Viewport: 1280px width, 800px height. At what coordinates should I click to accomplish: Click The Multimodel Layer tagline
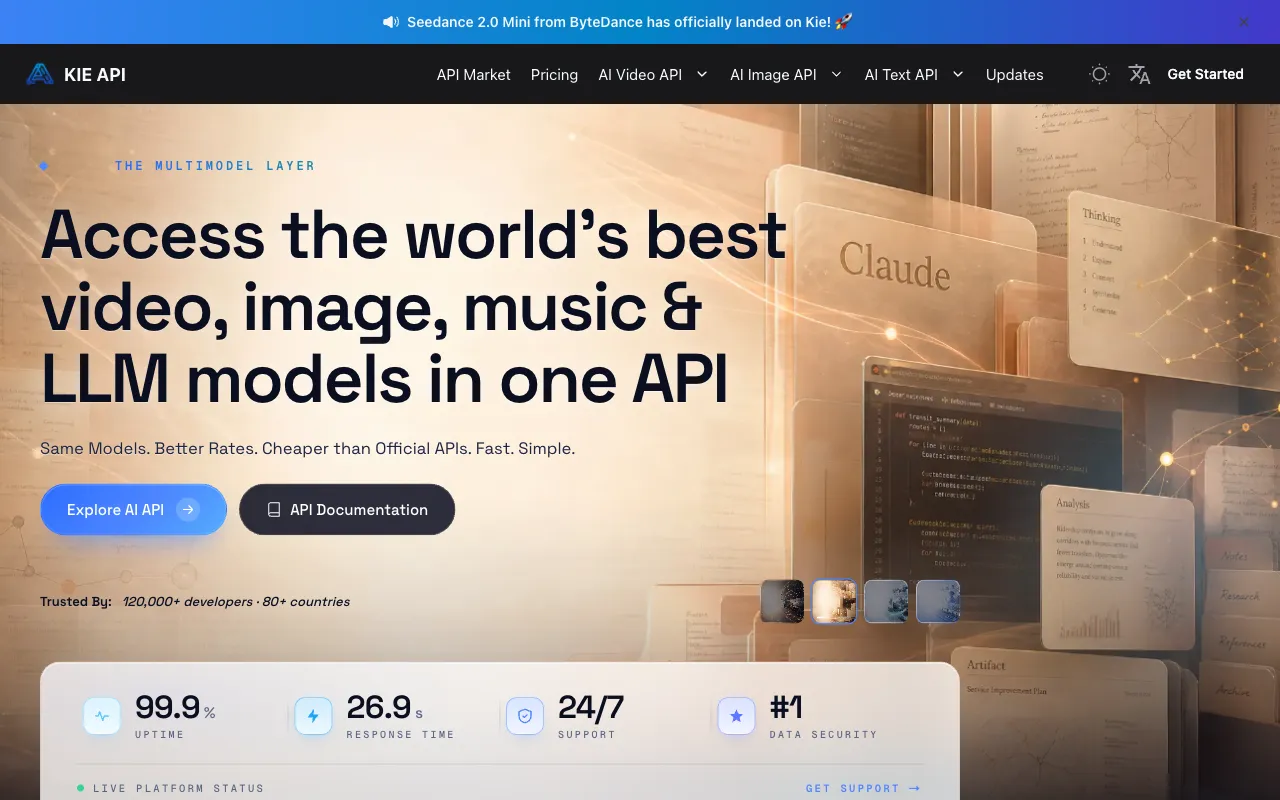point(215,166)
